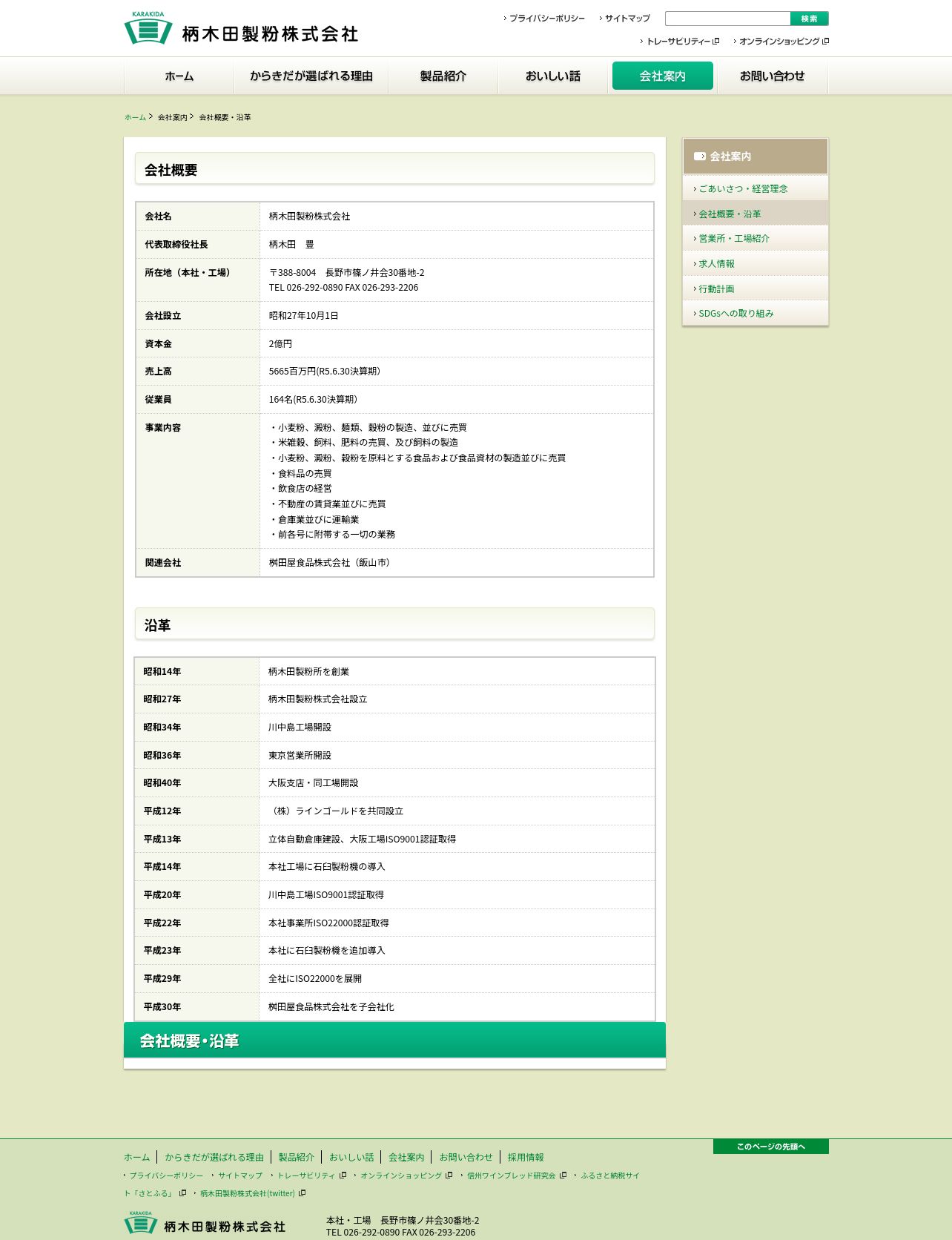Click the history entry 東京営業所開設
This screenshot has width=952, height=1240.
pos(300,756)
